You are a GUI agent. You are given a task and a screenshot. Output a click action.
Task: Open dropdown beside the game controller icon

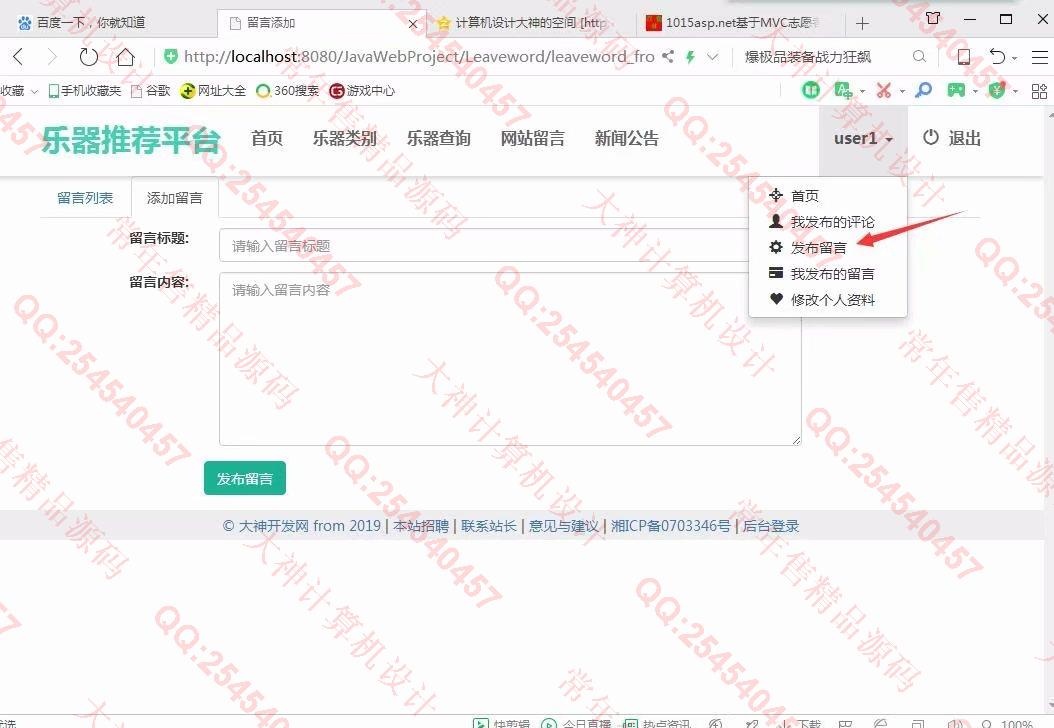click(x=975, y=91)
